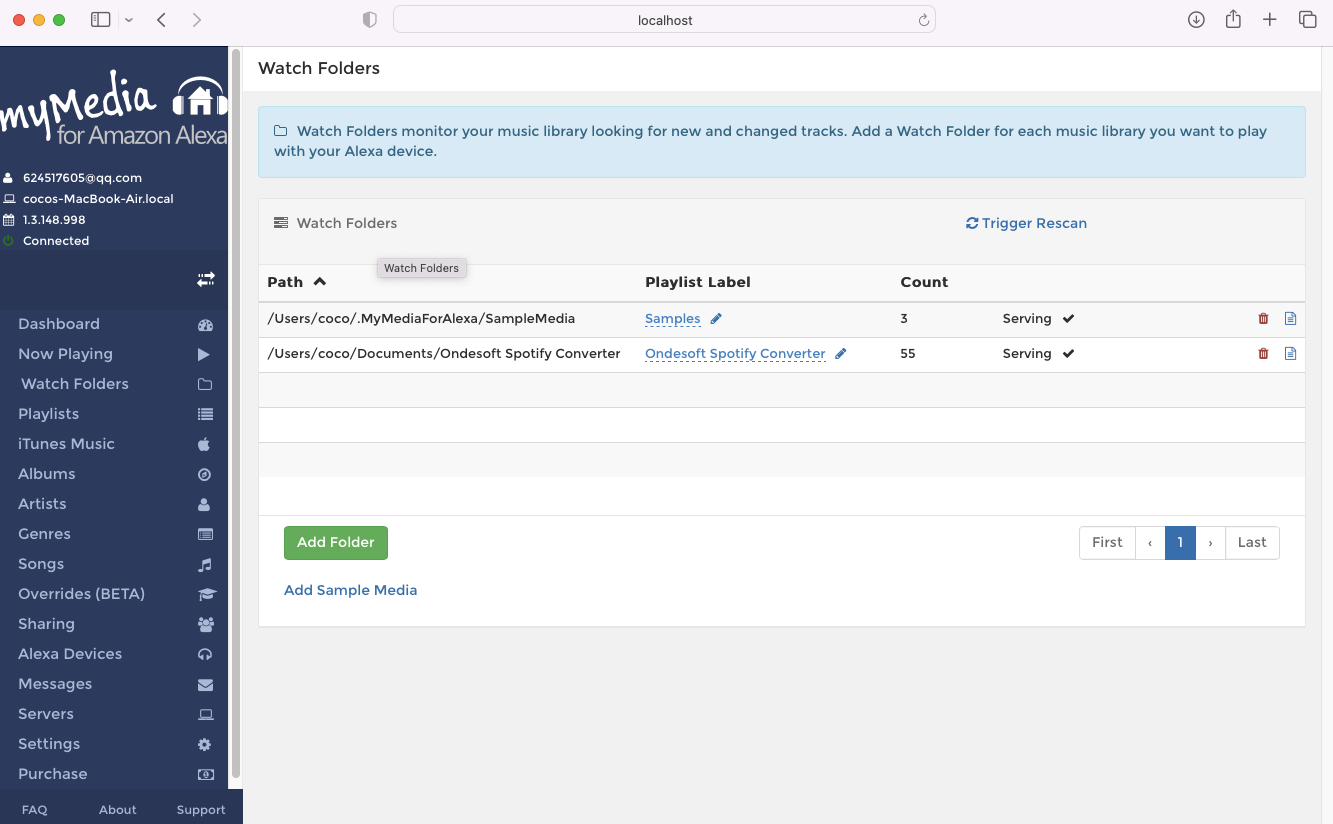Screen dimensions: 1333x824
Task: Open Dashboard in the sidebar
Action: tap(59, 324)
